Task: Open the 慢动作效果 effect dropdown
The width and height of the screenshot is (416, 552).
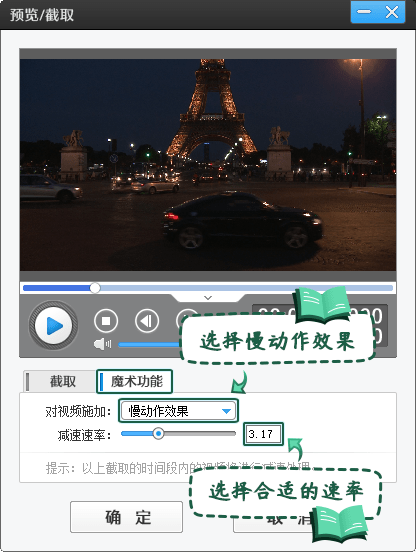Action: tap(178, 411)
